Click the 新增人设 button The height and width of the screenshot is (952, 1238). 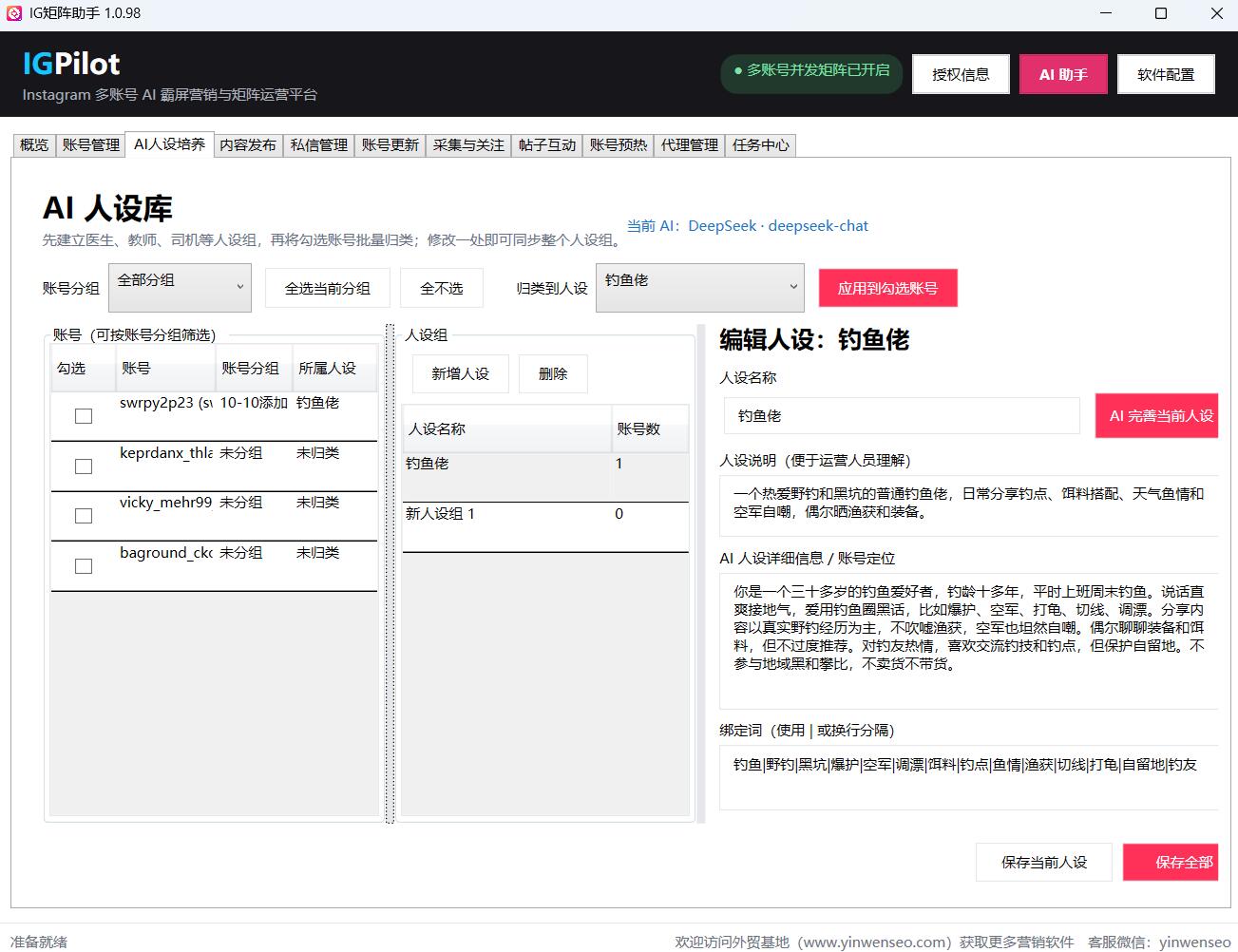coord(461,373)
